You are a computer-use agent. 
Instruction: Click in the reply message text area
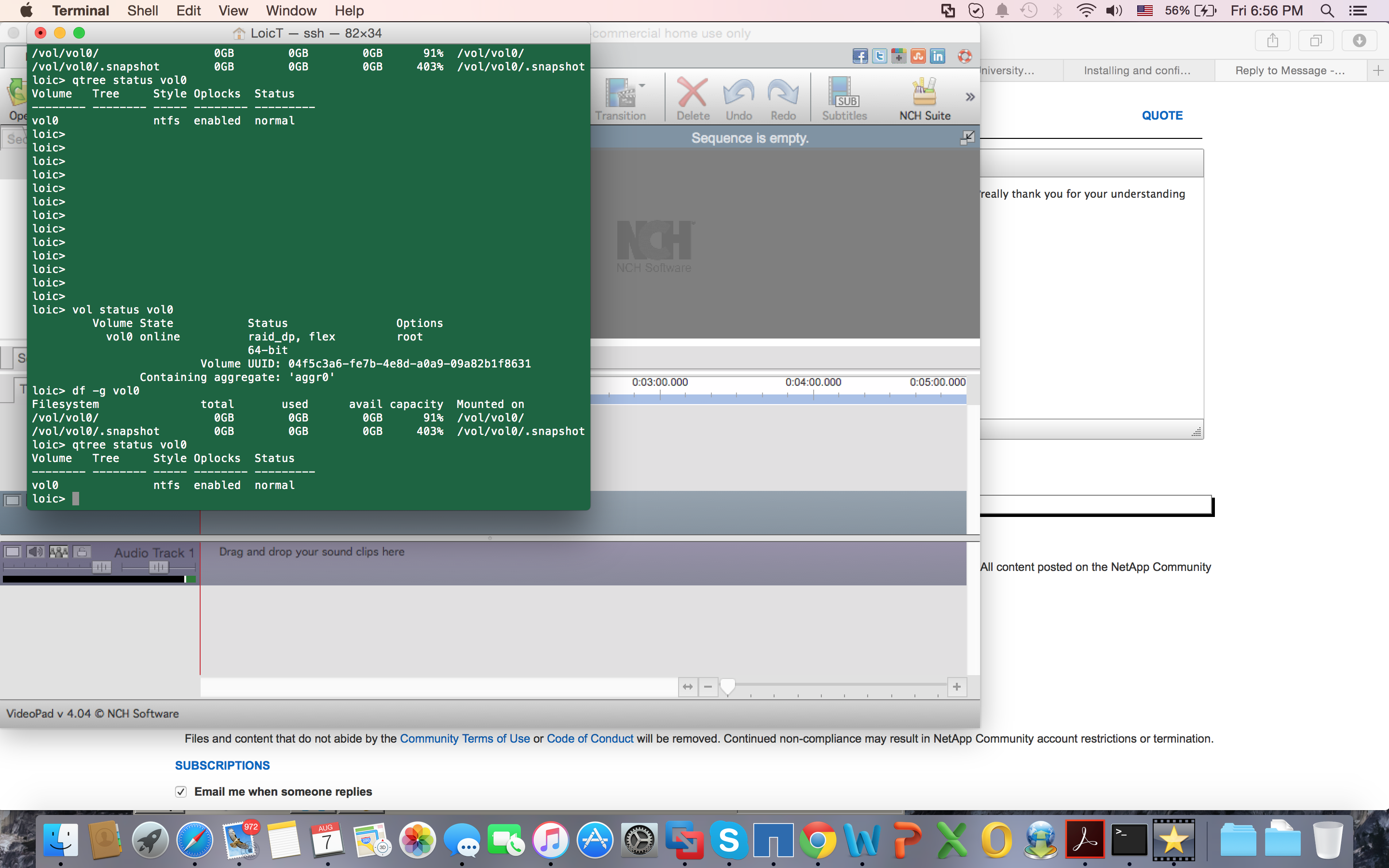[x=1090, y=298]
